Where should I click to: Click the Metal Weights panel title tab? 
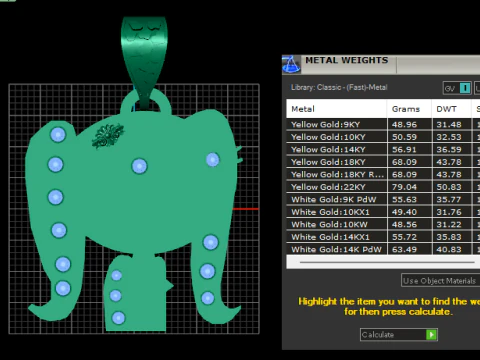pos(347,60)
